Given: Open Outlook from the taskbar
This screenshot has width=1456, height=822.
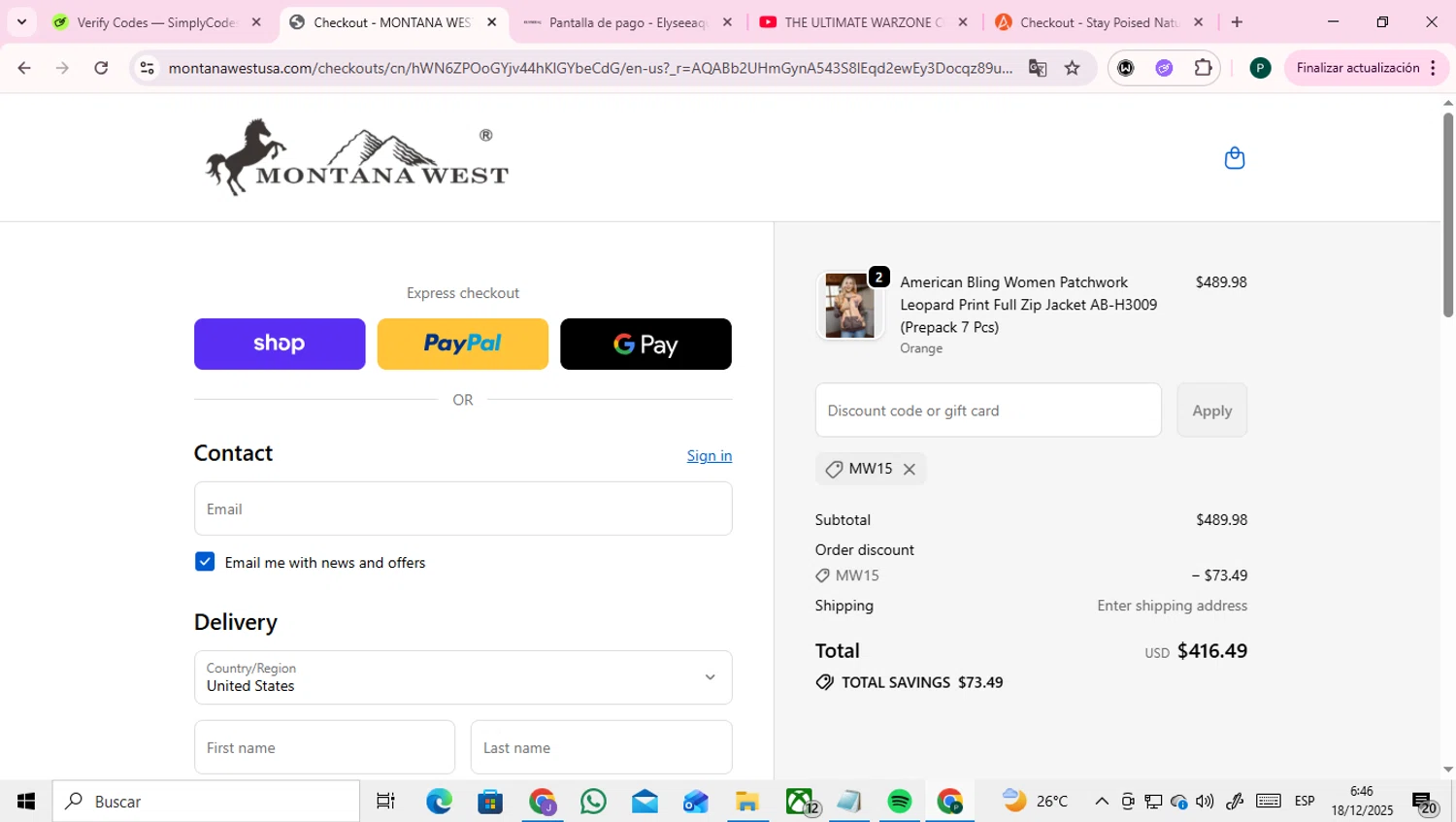Looking at the screenshot, I should (x=696, y=802).
